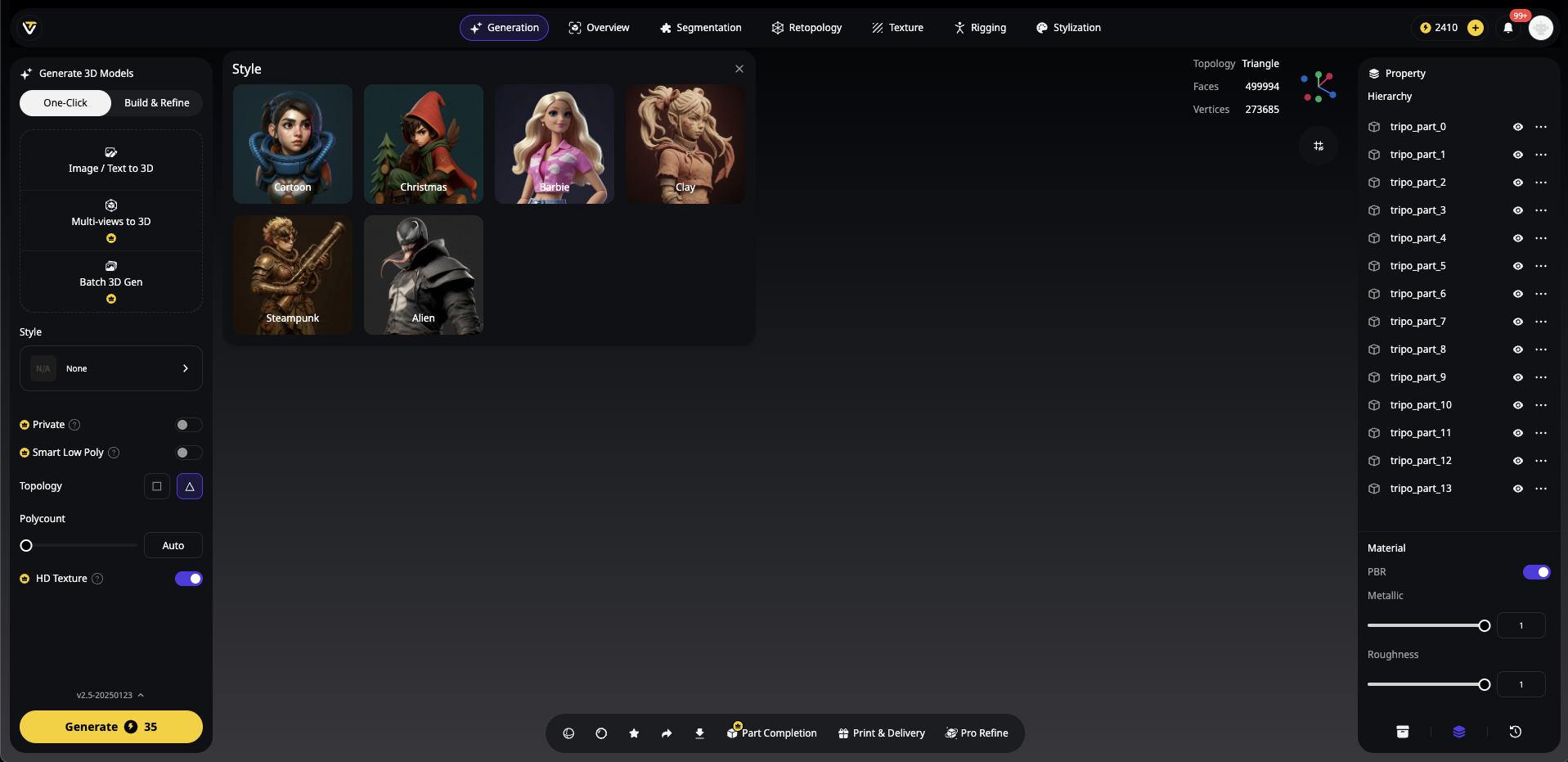Screen dimensions: 1568x762
Task: Expand the v2.5-20250123 version selector
Action: pos(110,695)
